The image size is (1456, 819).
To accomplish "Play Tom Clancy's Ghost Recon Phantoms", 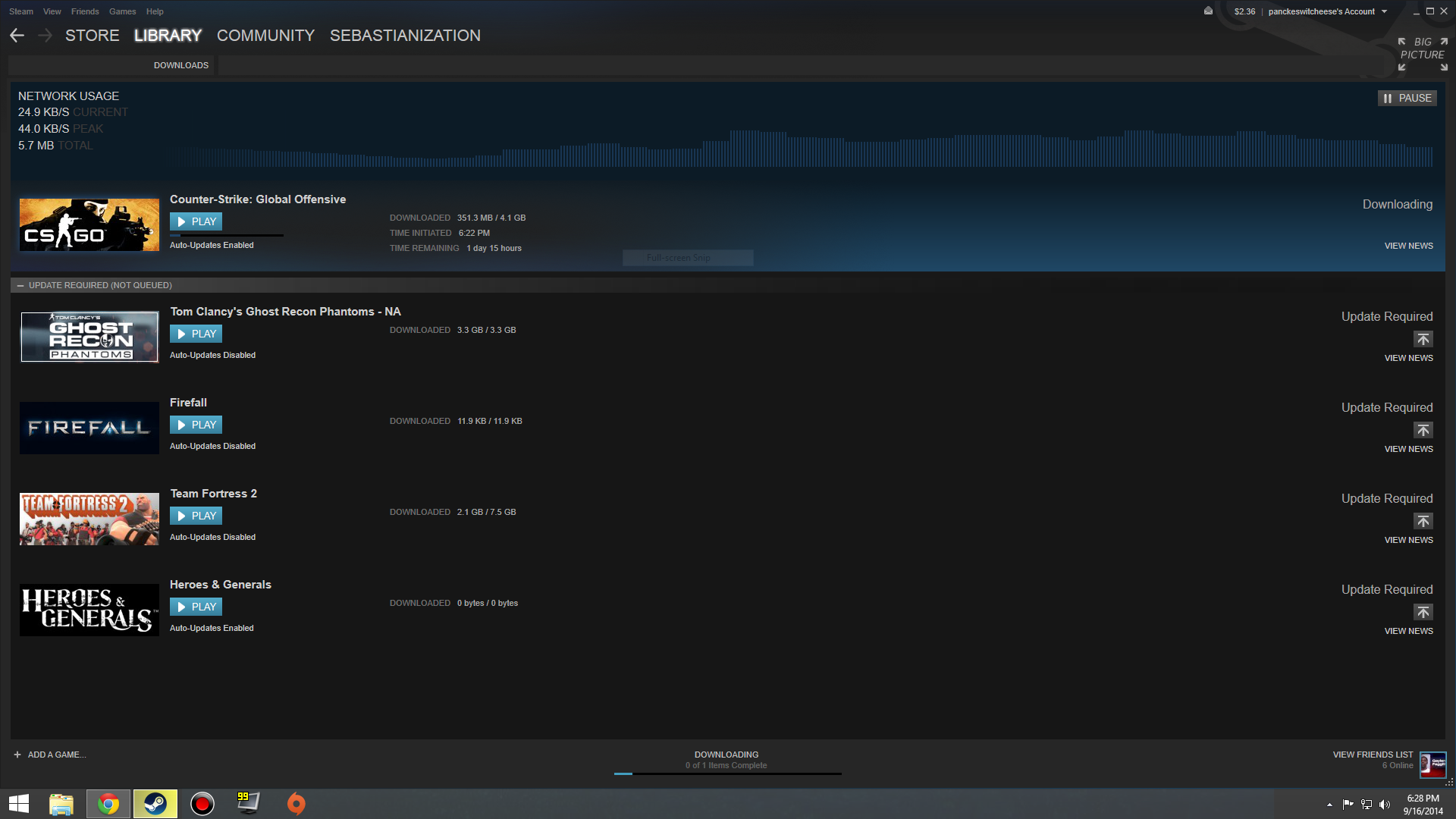I will (x=196, y=334).
